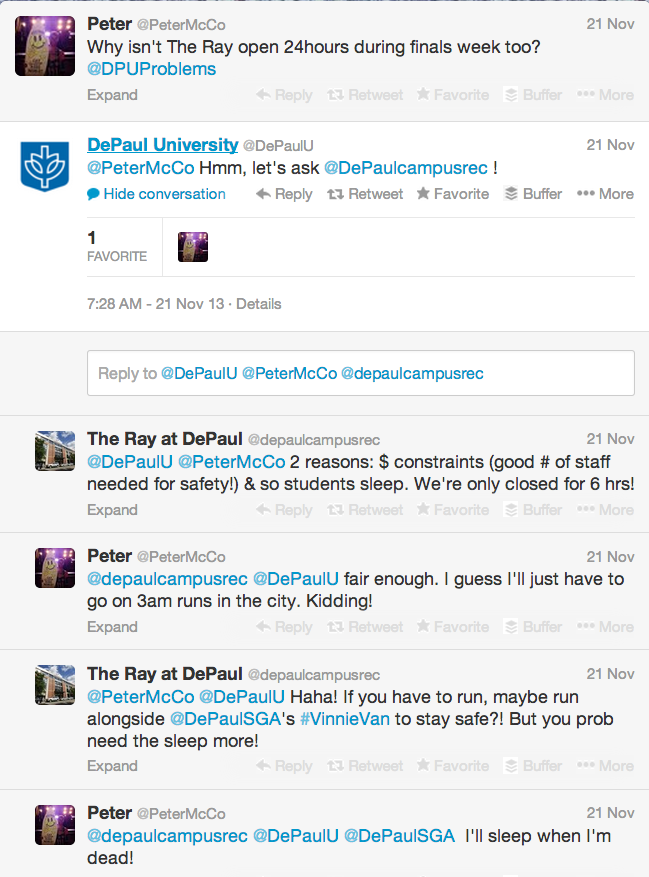Open the @DPUProblems mention link
649x877 pixels.
[x=152, y=69]
